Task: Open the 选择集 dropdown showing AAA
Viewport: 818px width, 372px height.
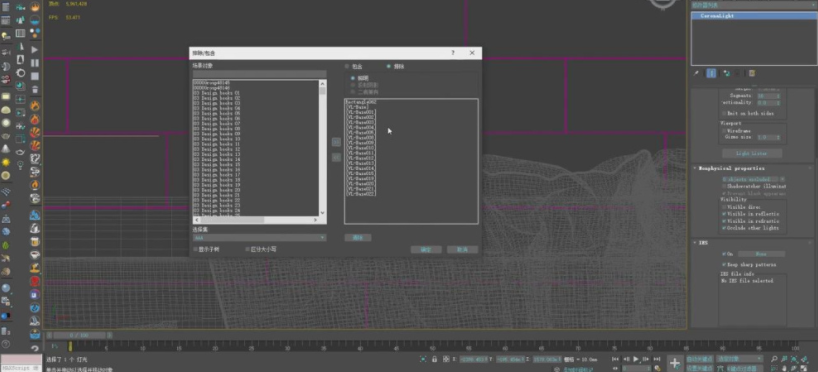Action: 259,238
